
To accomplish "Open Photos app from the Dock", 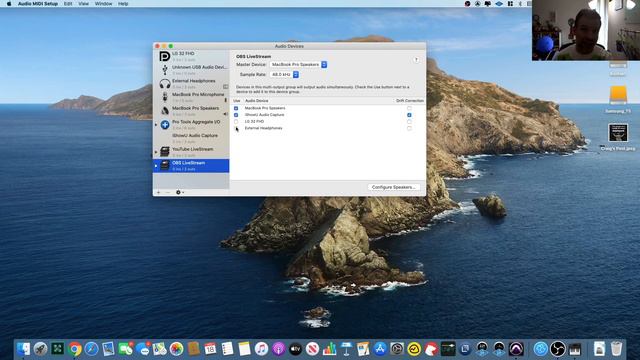I will pyautogui.click(x=176, y=349).
